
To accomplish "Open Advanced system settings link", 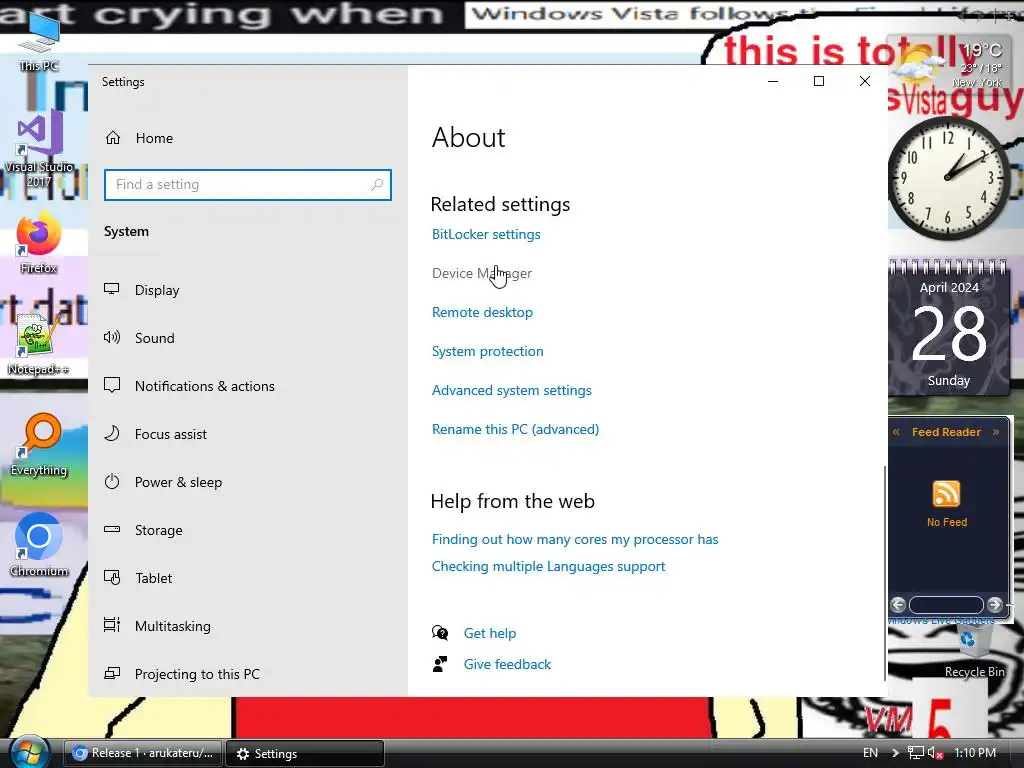I will [x=511, y=391].
